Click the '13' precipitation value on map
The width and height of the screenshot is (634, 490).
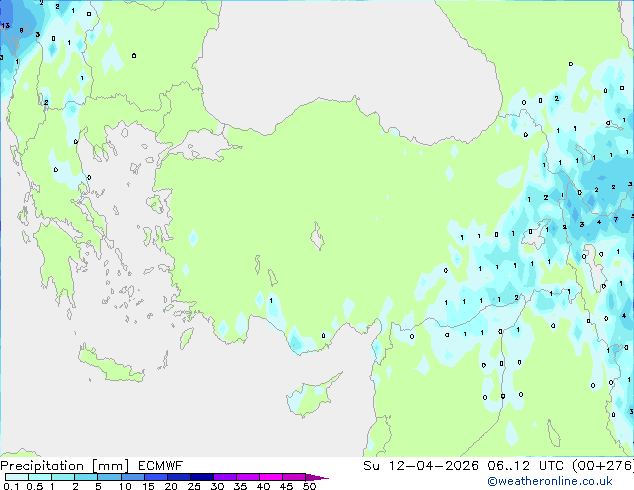5,25
